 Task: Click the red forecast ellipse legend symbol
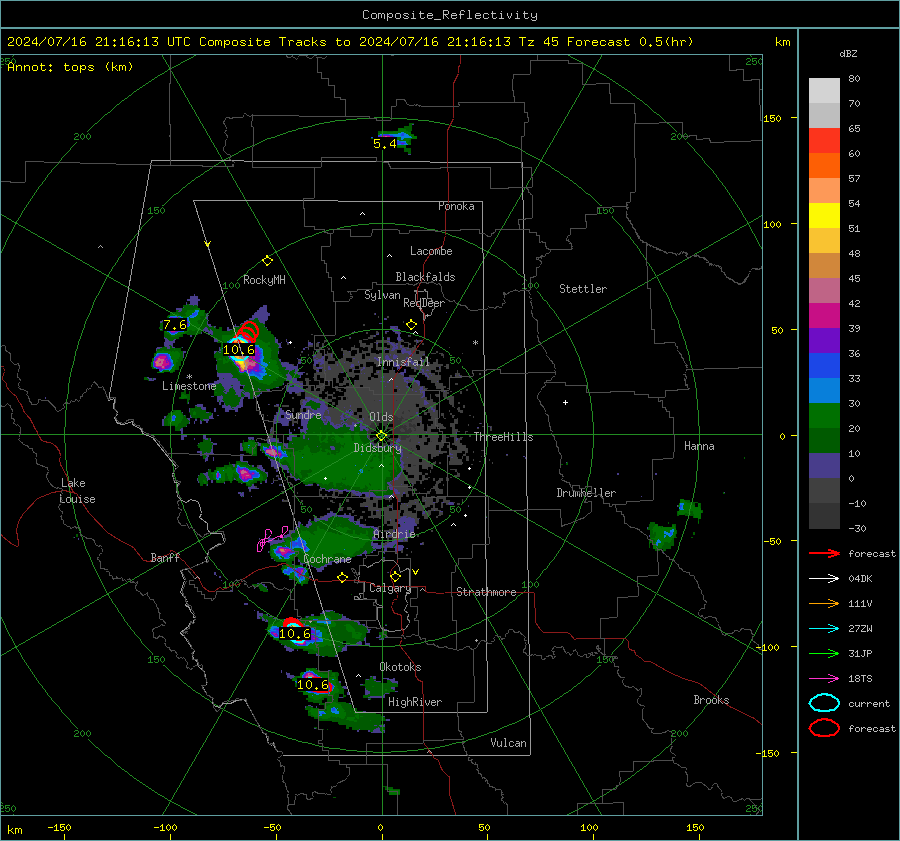point(824,728)
